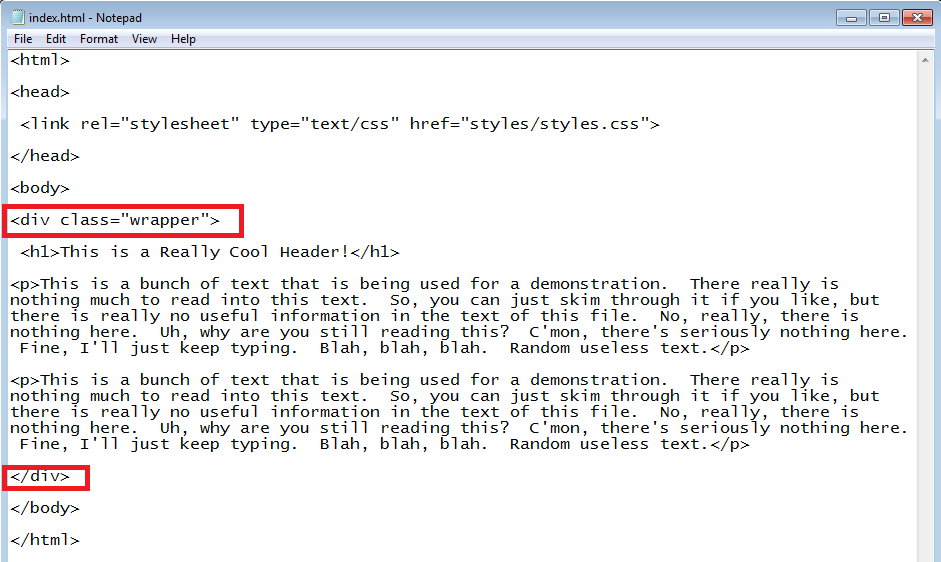Click the <html> opening tag line
941x562 pixels.
point(40,60)
